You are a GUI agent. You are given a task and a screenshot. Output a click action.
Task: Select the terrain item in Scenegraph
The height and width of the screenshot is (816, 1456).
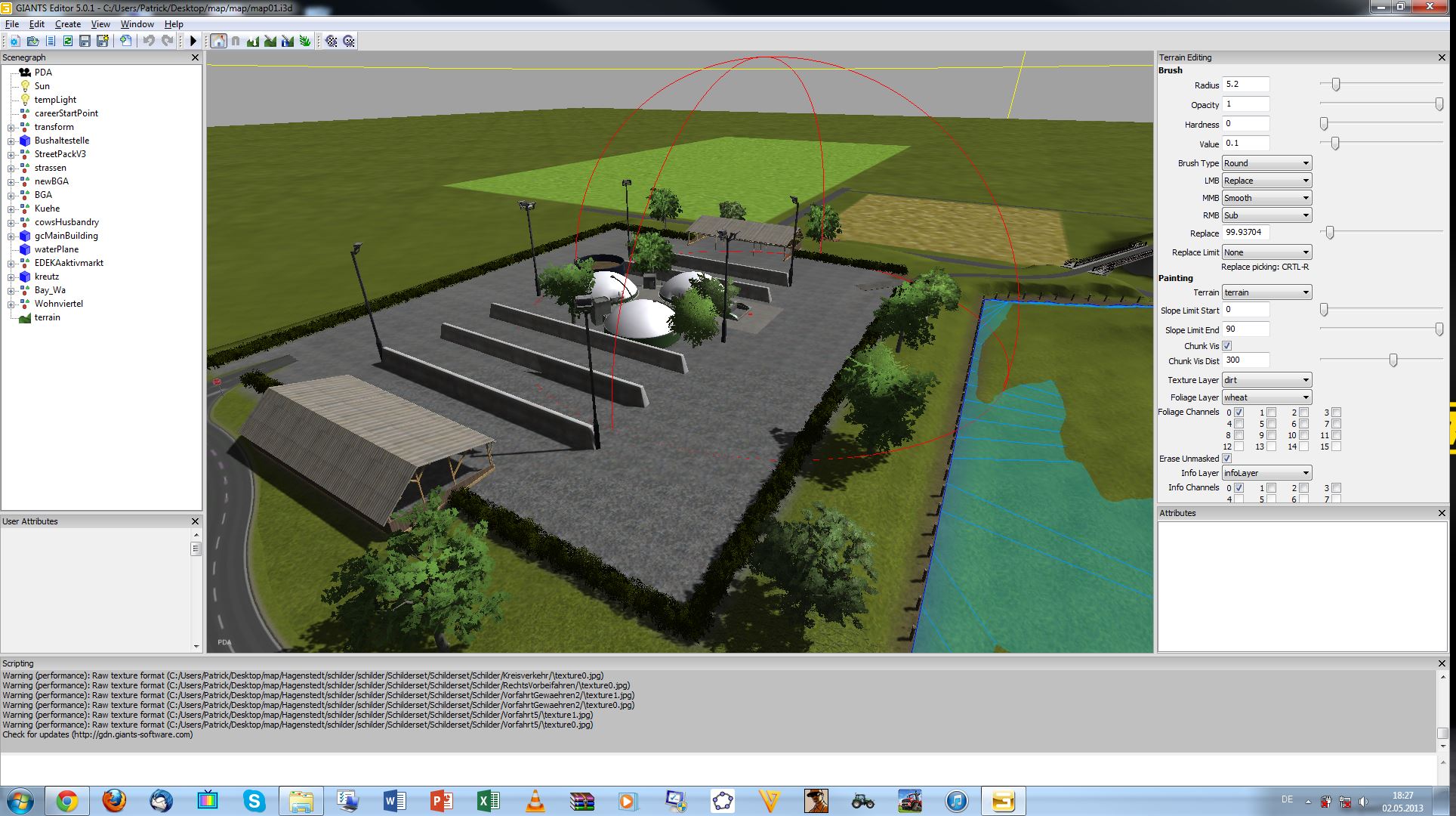point(47,317)
